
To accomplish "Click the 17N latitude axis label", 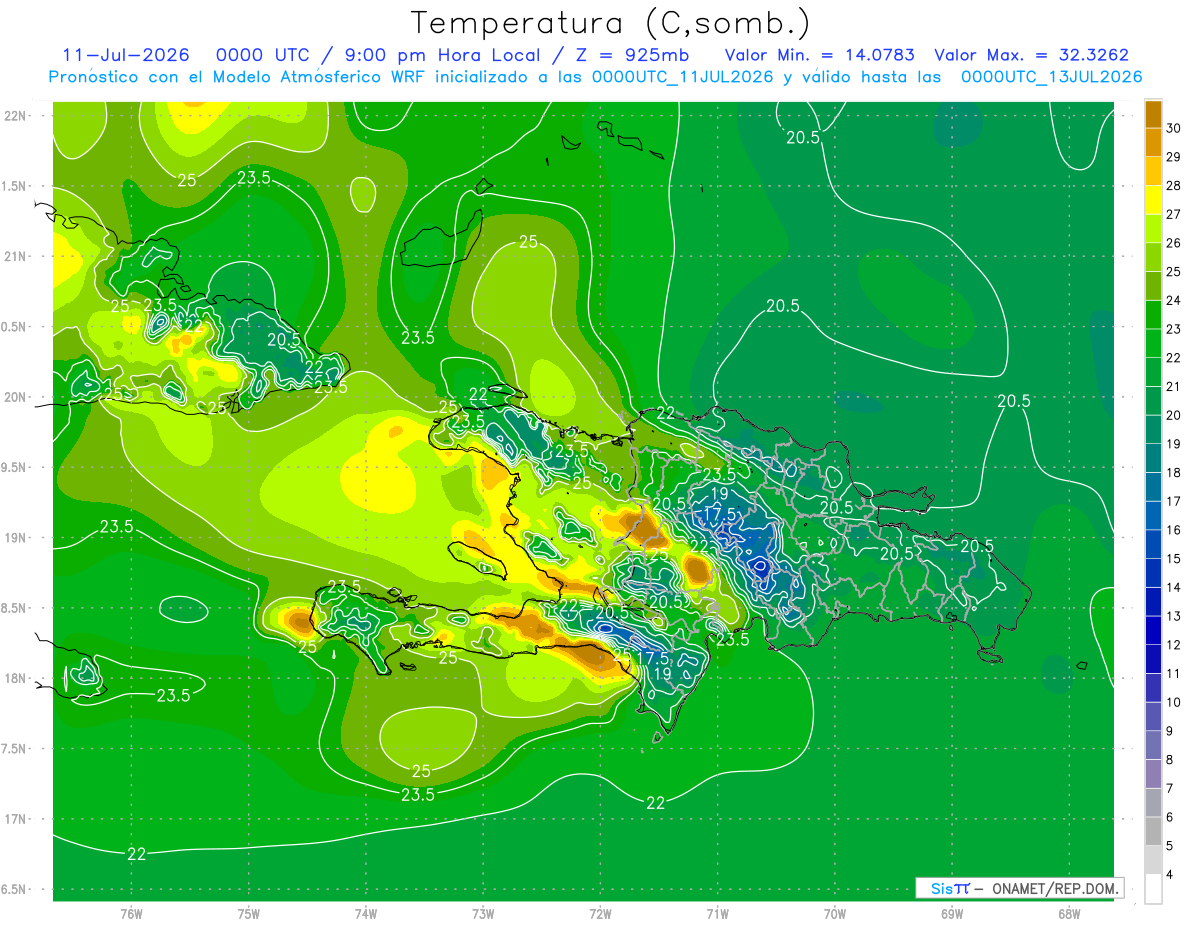I will pos(14,819).
